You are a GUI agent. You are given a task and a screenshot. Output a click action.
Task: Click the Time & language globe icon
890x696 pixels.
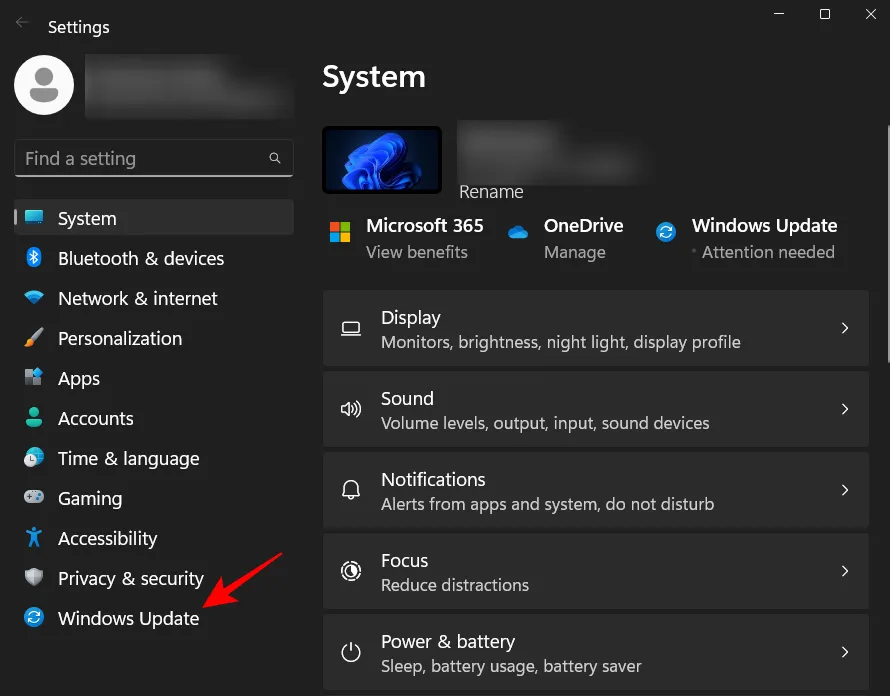point(34,458)
